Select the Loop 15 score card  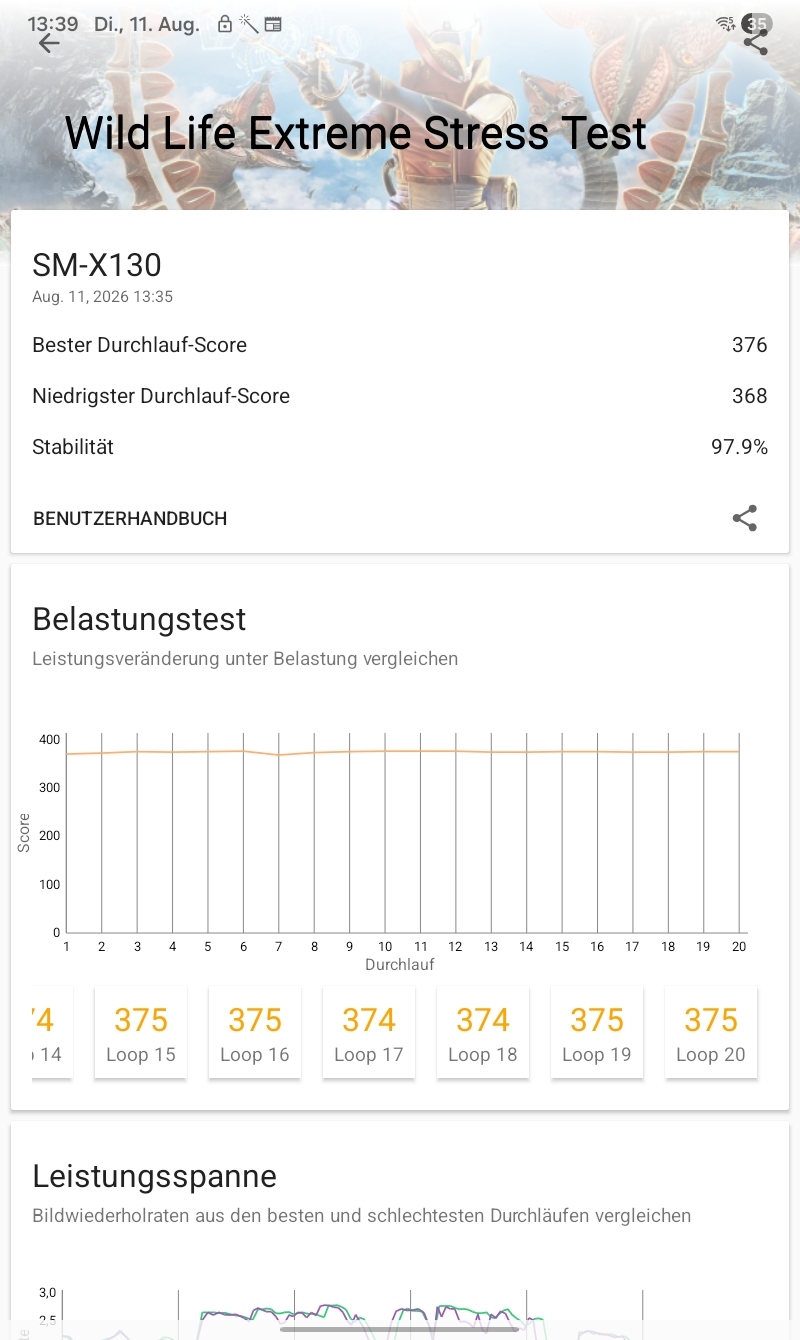coord(141,1033)
